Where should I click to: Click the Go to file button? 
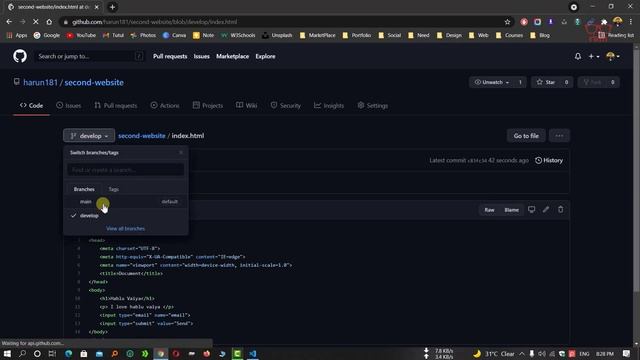pyautogui.click(x=526, y=136)
